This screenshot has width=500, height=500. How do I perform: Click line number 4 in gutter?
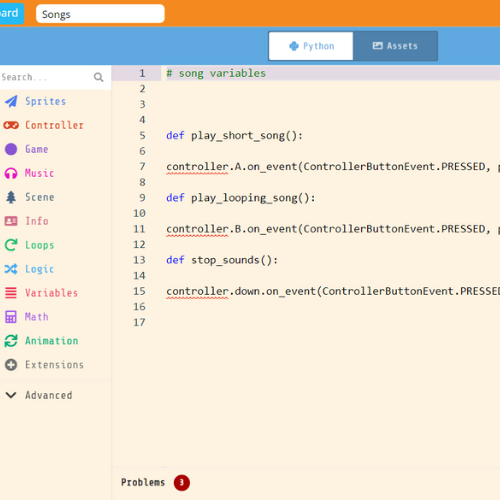[x=142, y=120]
